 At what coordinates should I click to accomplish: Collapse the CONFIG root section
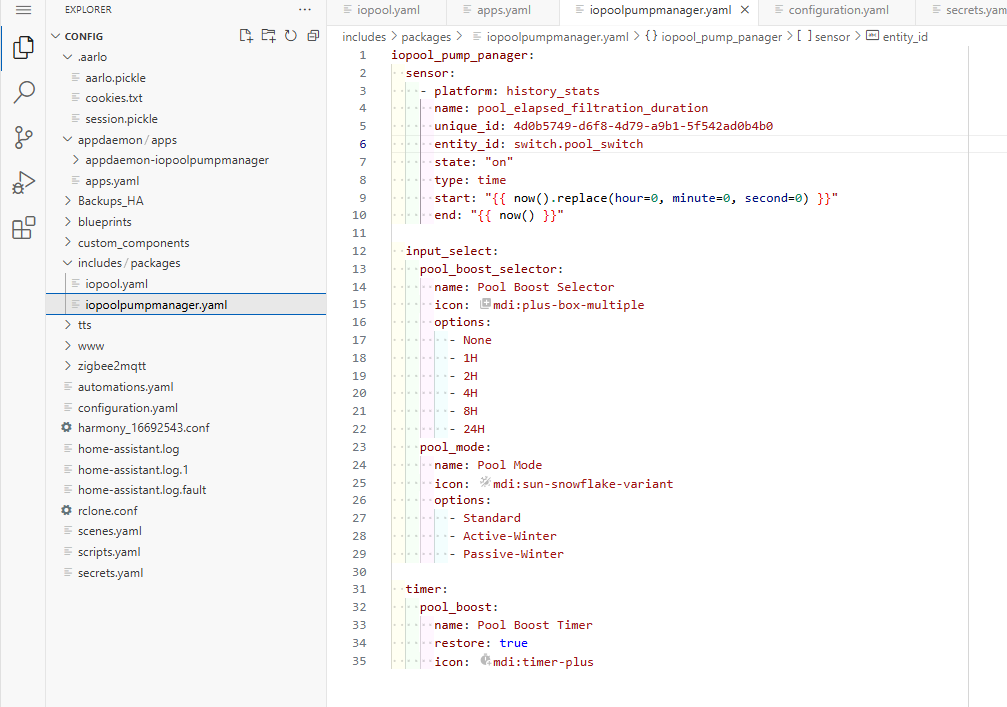(x=56, y=36)
